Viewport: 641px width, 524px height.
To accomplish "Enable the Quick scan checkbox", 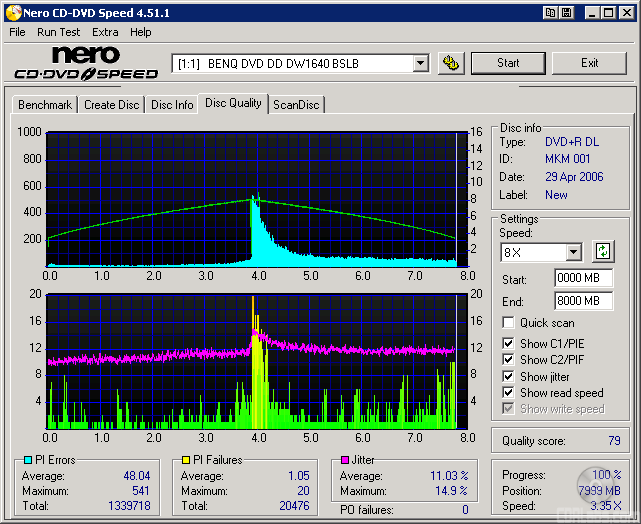I will point(509,323).
